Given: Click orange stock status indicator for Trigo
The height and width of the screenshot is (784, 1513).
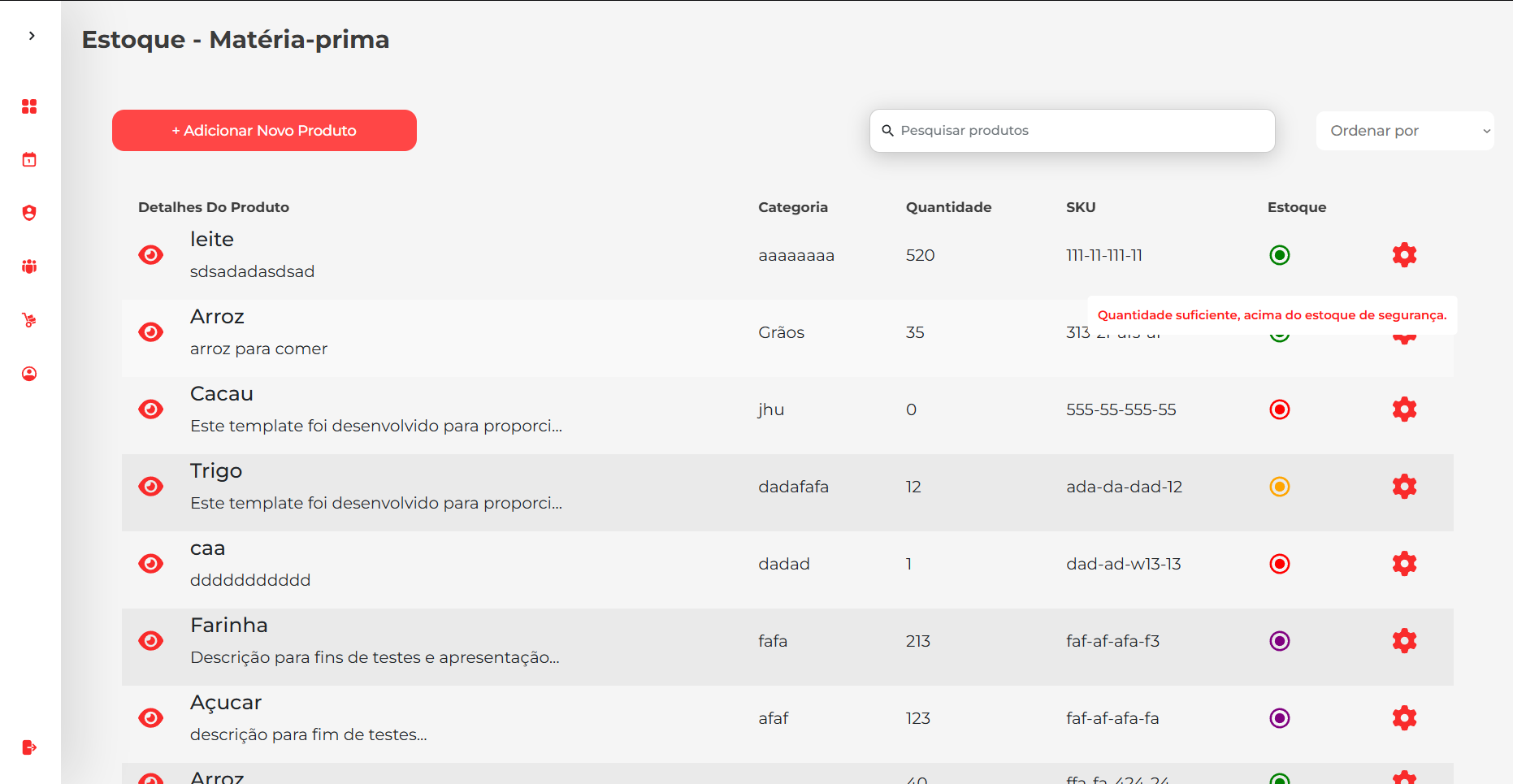Looking at the screenshot, I should coord(1280,487).
